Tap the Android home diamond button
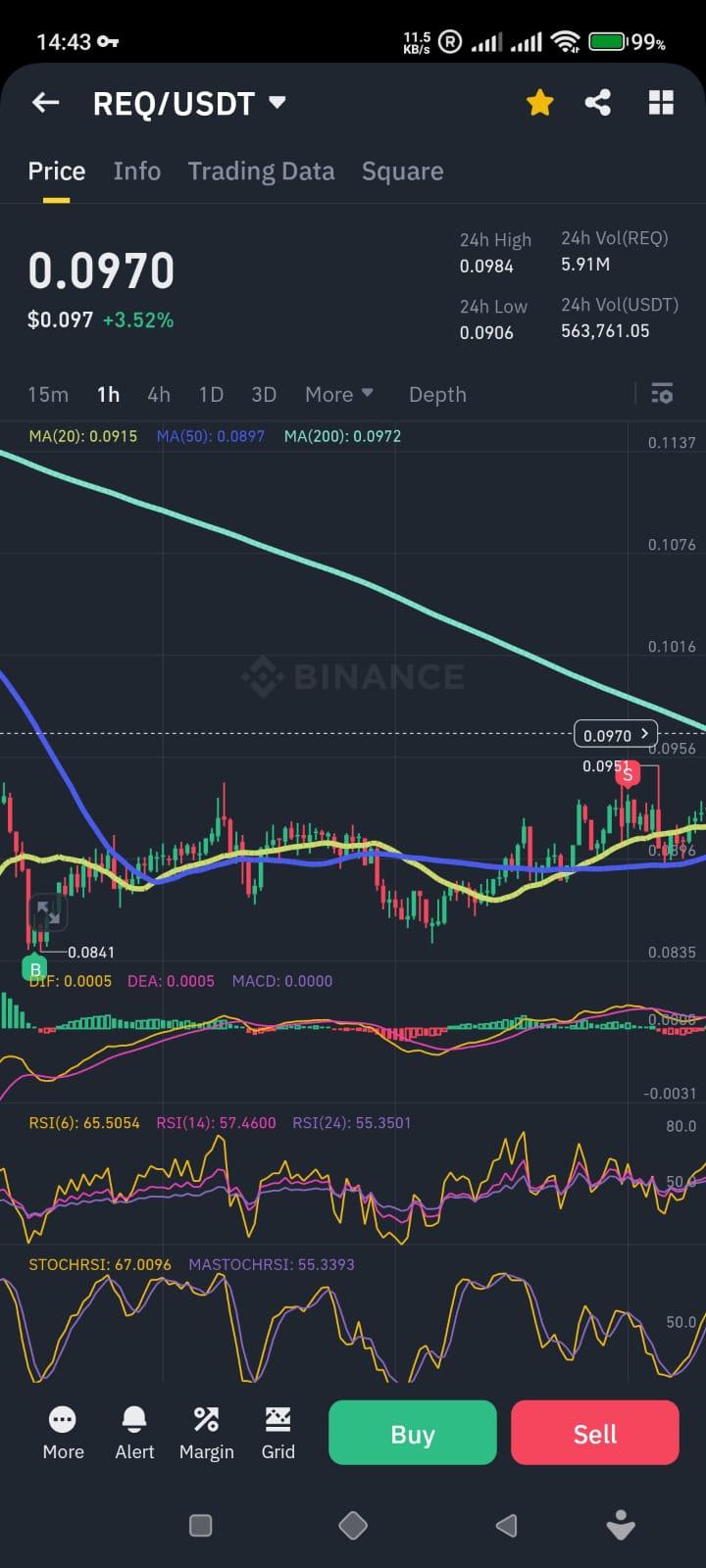 (353, 1525)
